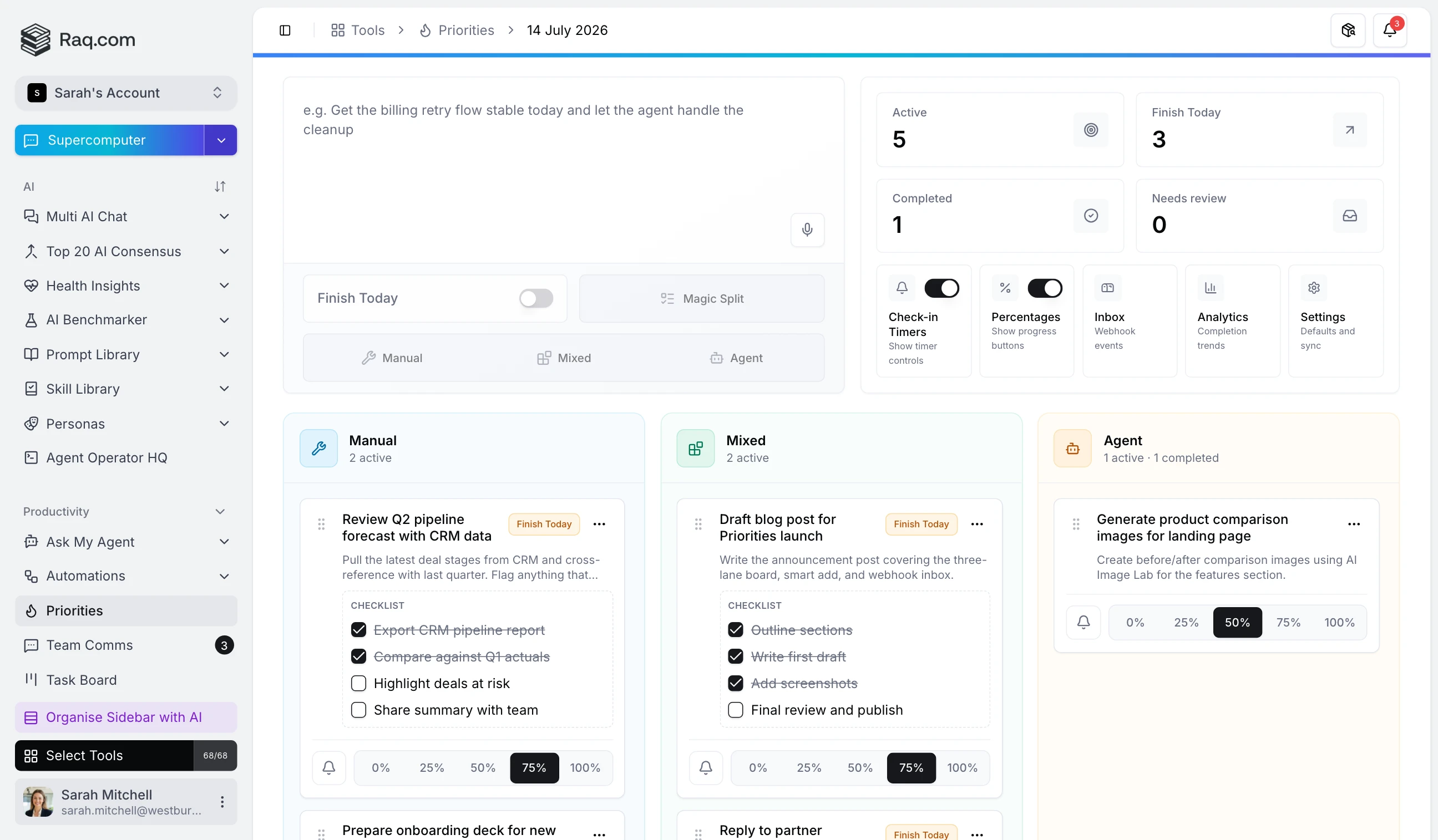Image resolution: width=1438 pixels, height=840 pixels.
Task: Uncheck Export CRM pipeline report
Action: pyautogui.click(x=358, y=630)
